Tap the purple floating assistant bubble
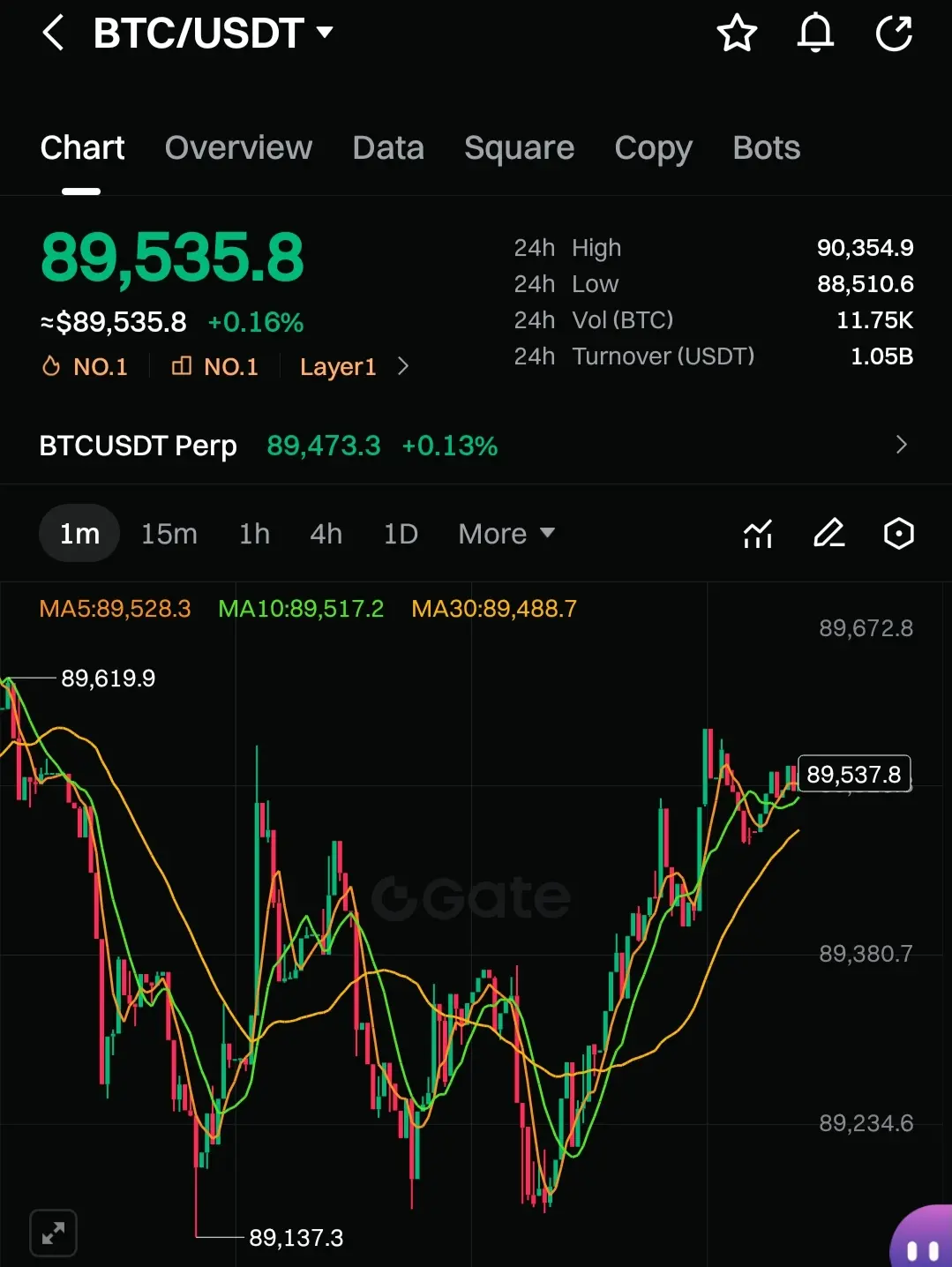The height and width of the screenshot is (1267, 952). click(x=922, y=1237)
